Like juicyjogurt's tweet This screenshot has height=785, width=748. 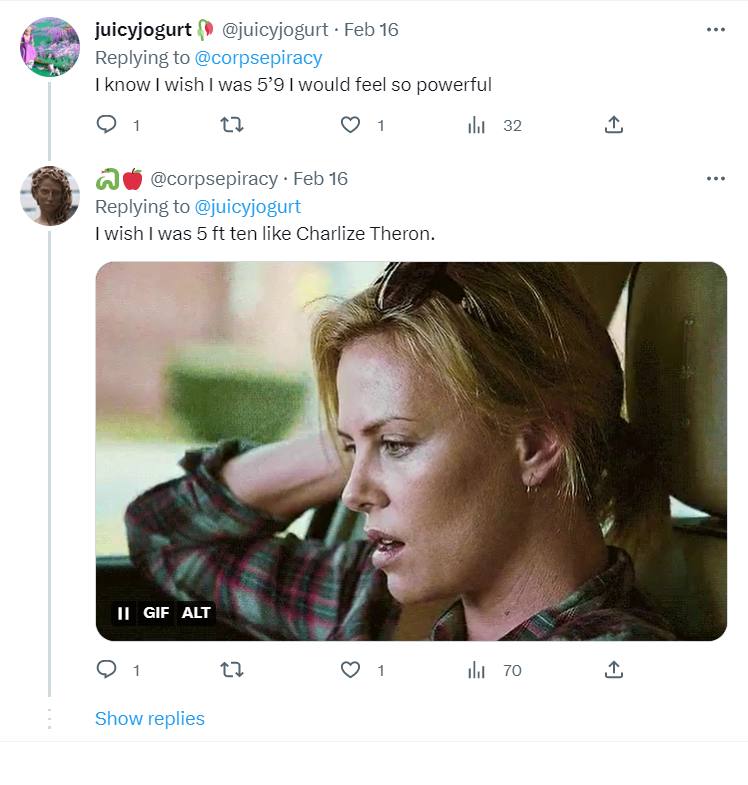350,124
